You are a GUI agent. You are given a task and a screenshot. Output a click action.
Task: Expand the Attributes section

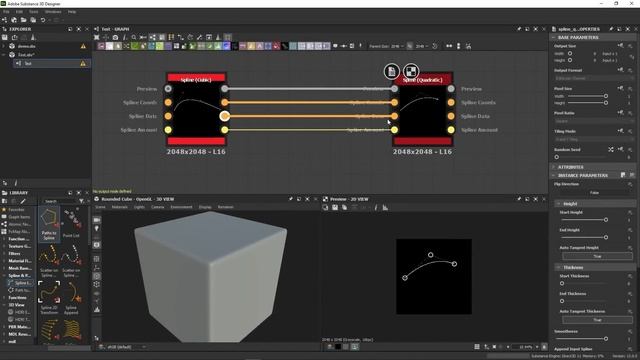pyautogui.click(x=553, y=167)
